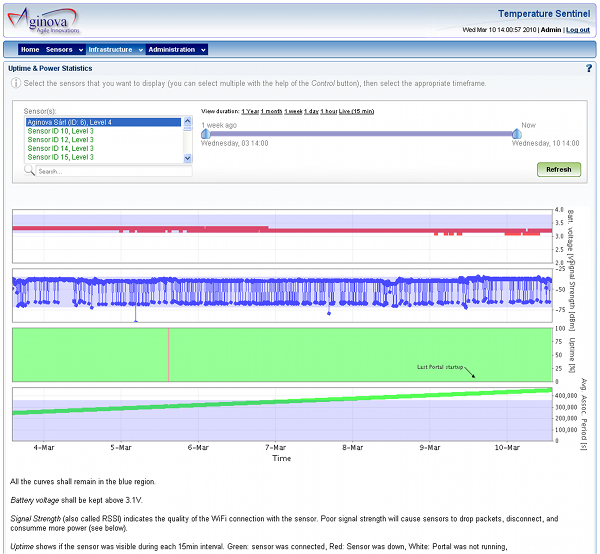
Task: Open the help question mark icon
Action: click(588, 68)
